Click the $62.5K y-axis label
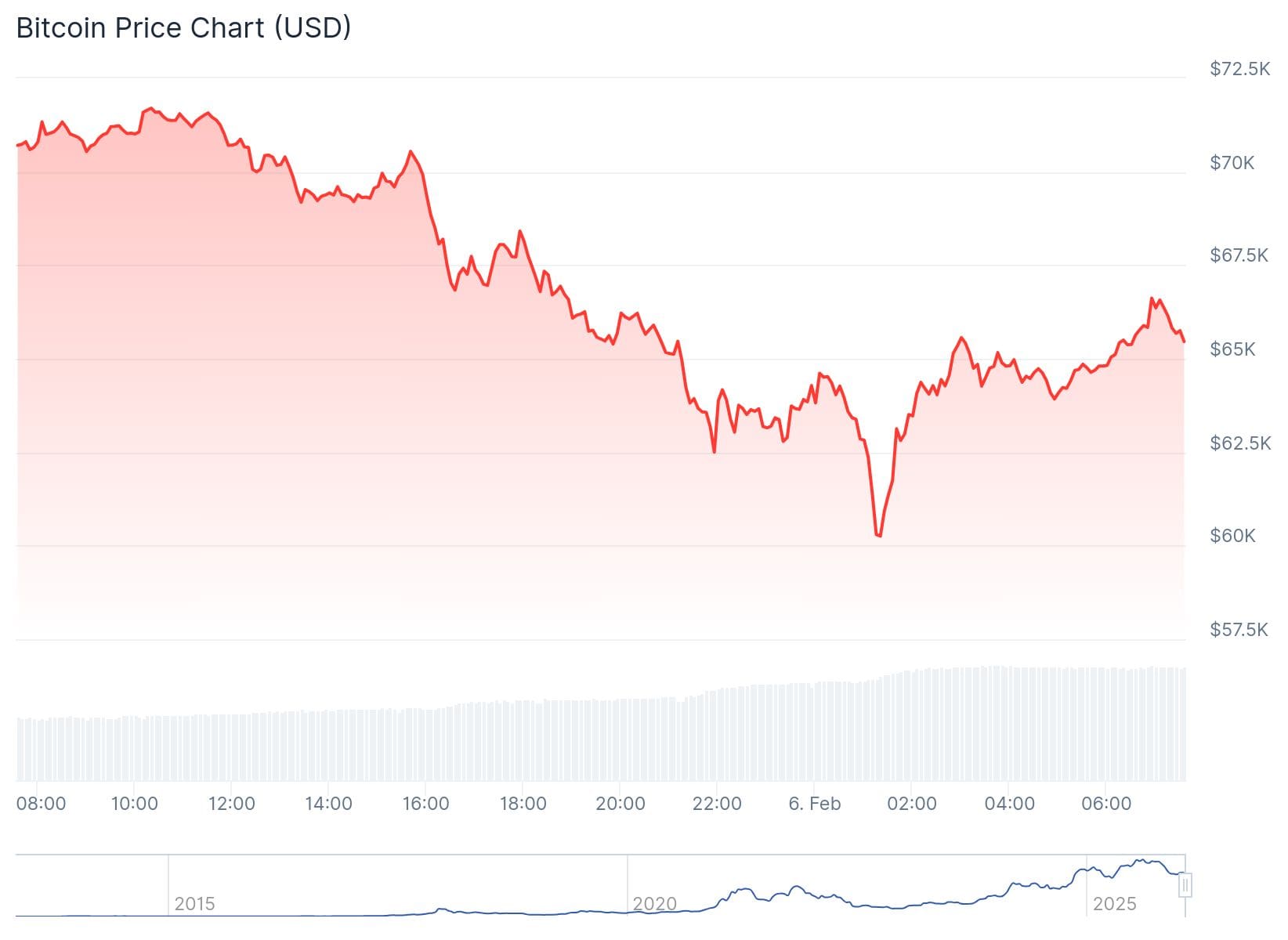Screen dimensions: 1288x940 pyautogui.click(x=1239, y=443)
